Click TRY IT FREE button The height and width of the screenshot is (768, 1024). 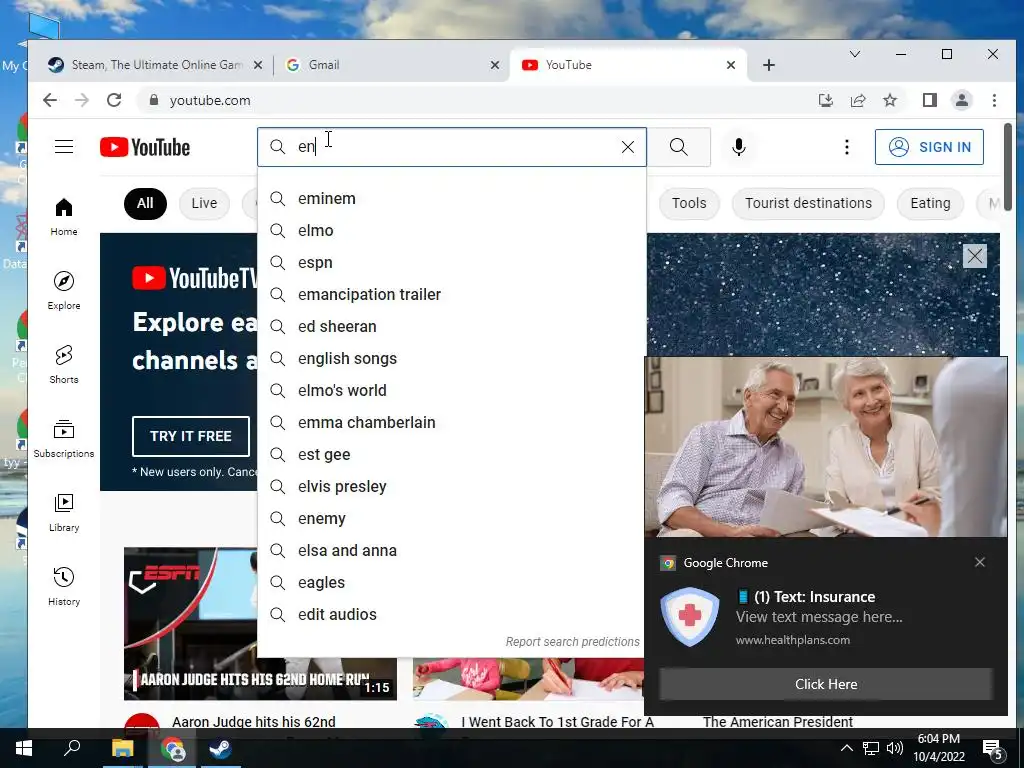(191, 436)
